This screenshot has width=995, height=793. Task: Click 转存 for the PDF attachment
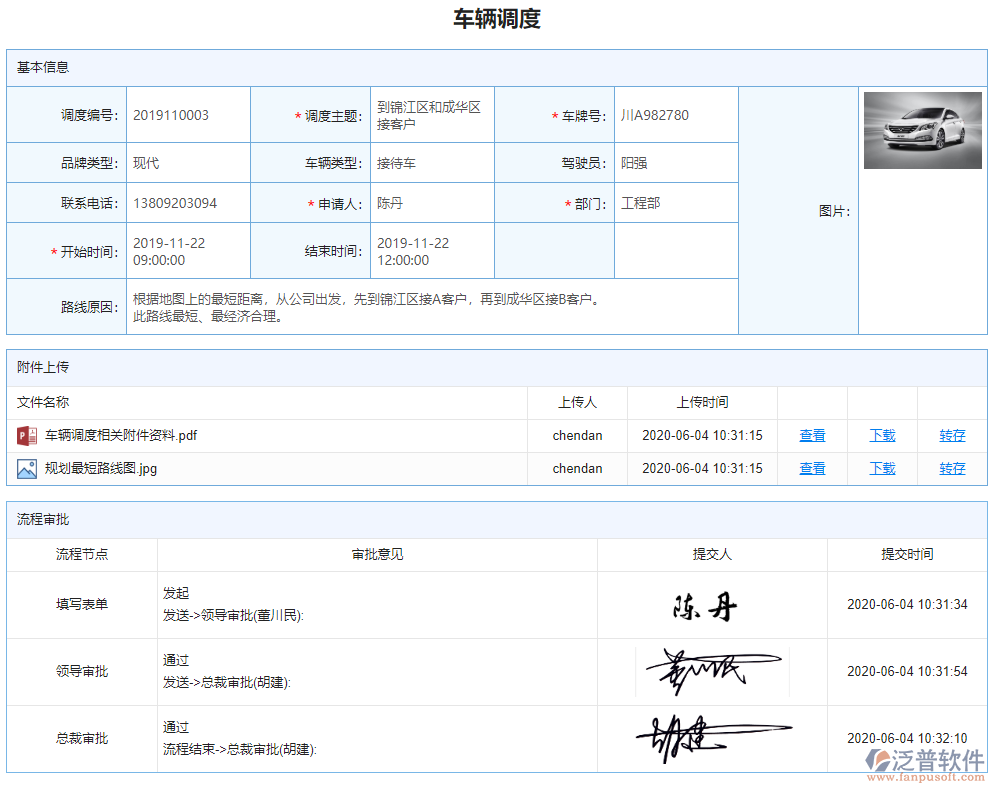951,435
